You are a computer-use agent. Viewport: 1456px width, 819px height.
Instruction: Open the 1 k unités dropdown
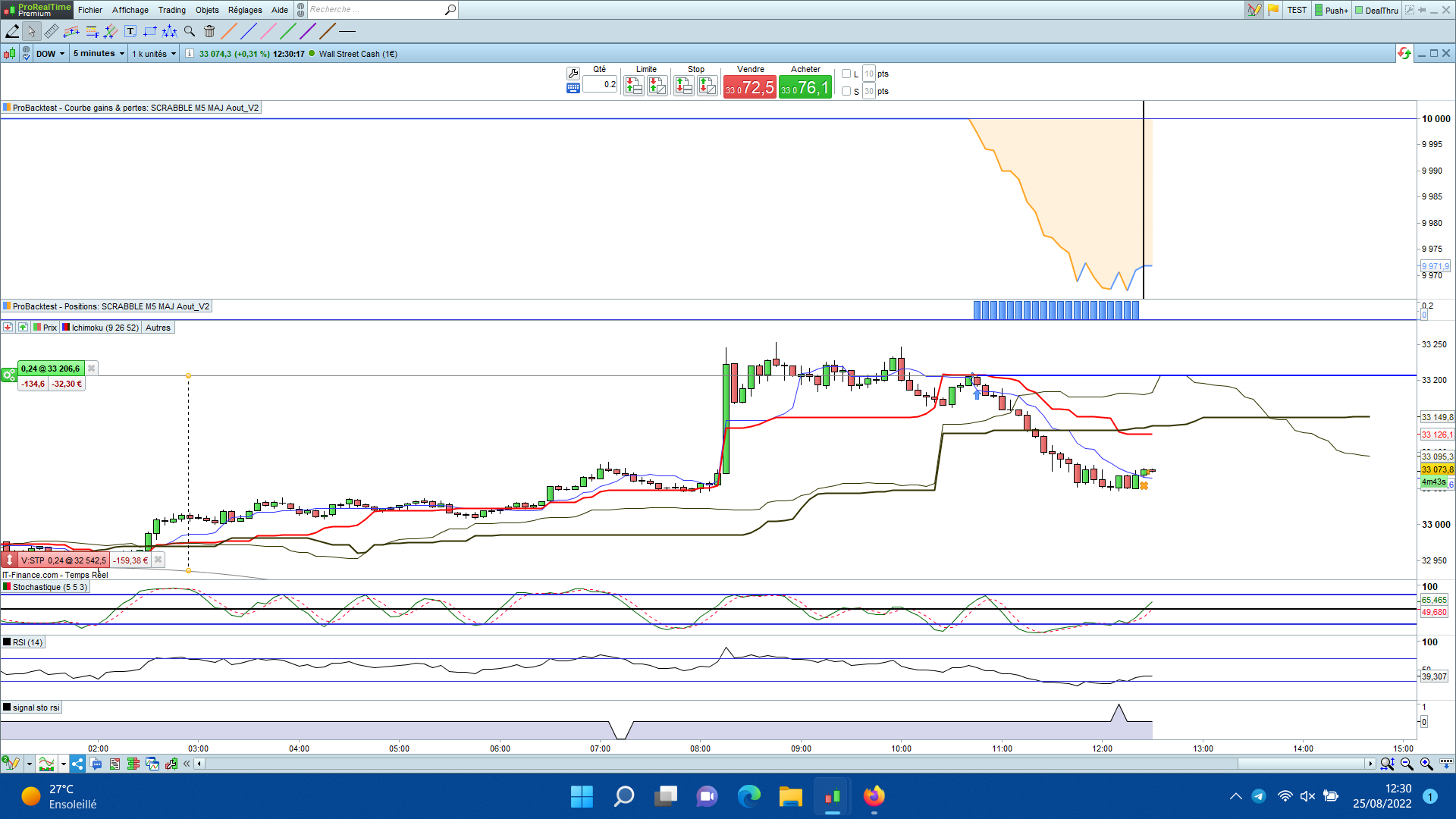coord(154,54)
